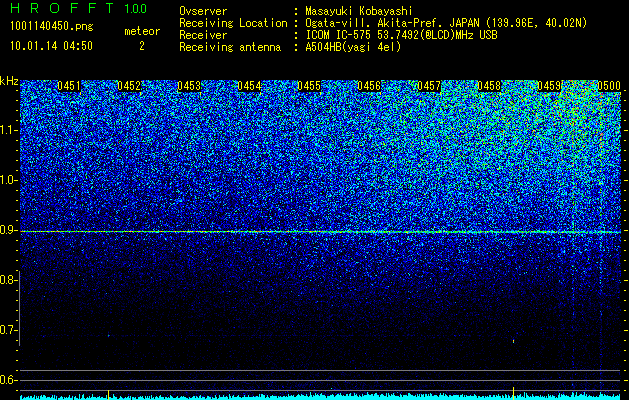Click the 0453 time label
The height and width of the screenshot is (400, 629).
click(x=189, y=86)
